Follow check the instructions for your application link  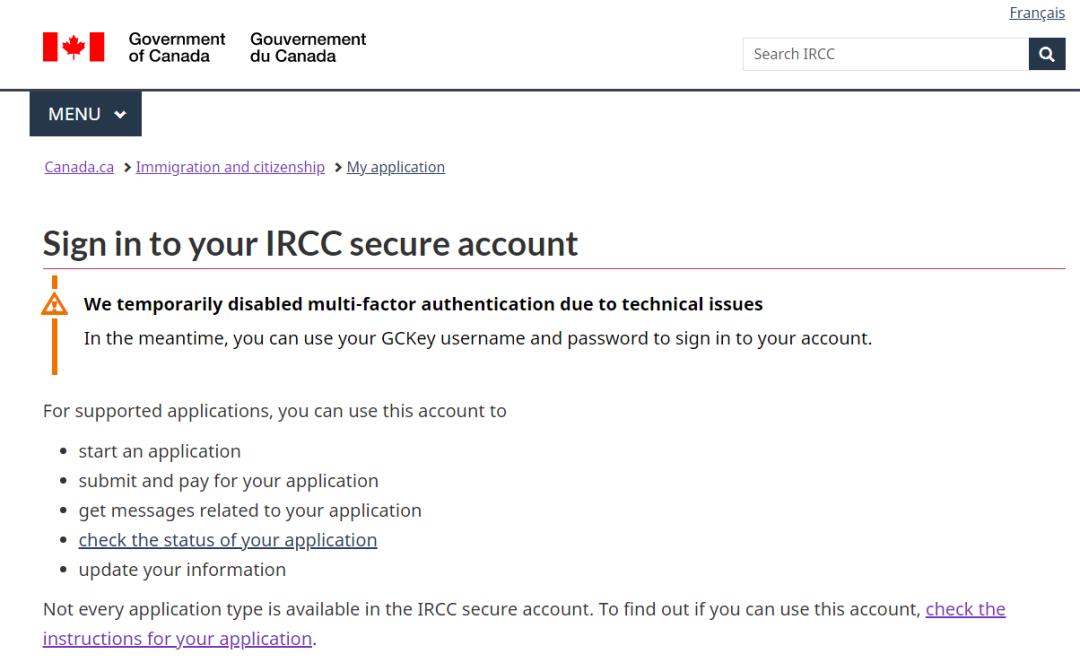(524, 624)
